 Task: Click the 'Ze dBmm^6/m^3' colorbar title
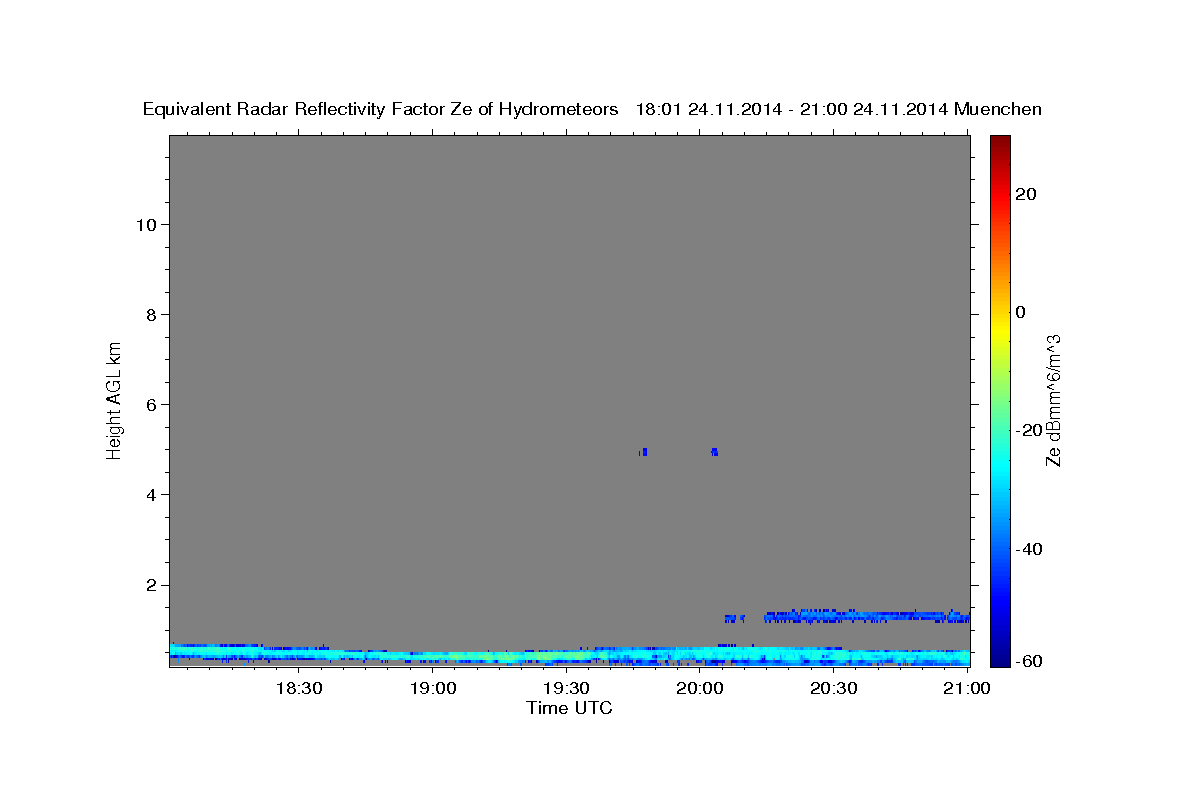tap(1053, 400)
